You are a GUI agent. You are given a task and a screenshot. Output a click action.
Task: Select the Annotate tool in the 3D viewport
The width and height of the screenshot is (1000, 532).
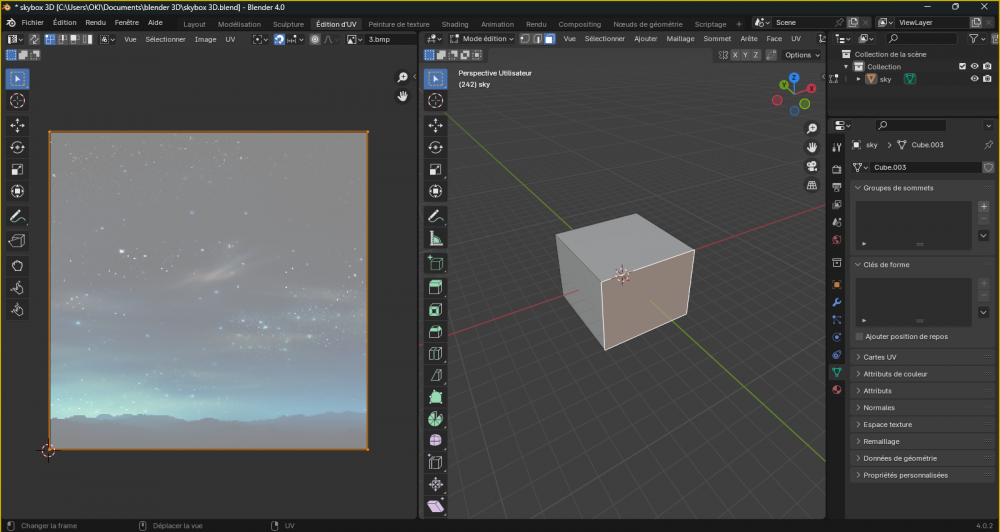[436, 216]
